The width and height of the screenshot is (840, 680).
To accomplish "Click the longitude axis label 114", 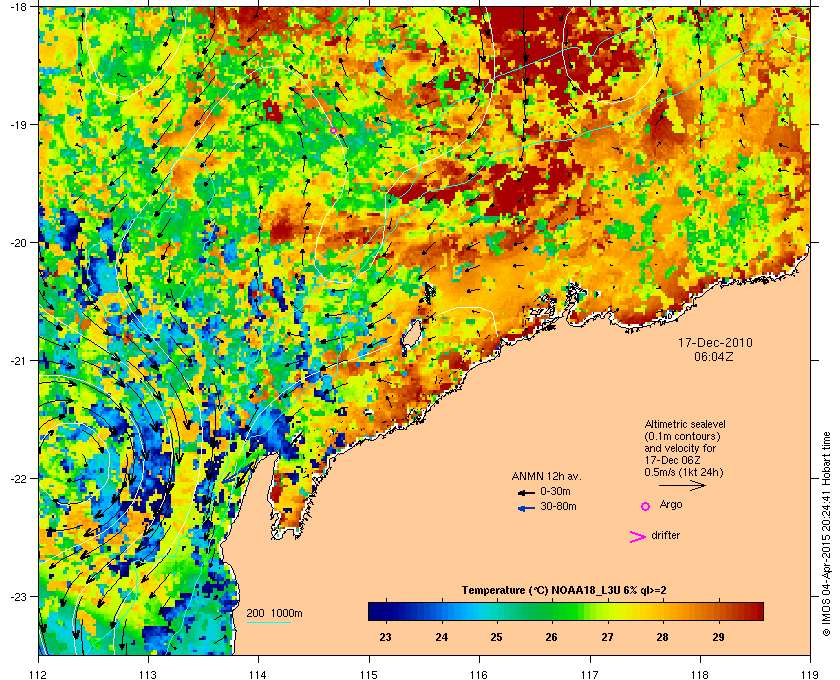I will [258, 674].
